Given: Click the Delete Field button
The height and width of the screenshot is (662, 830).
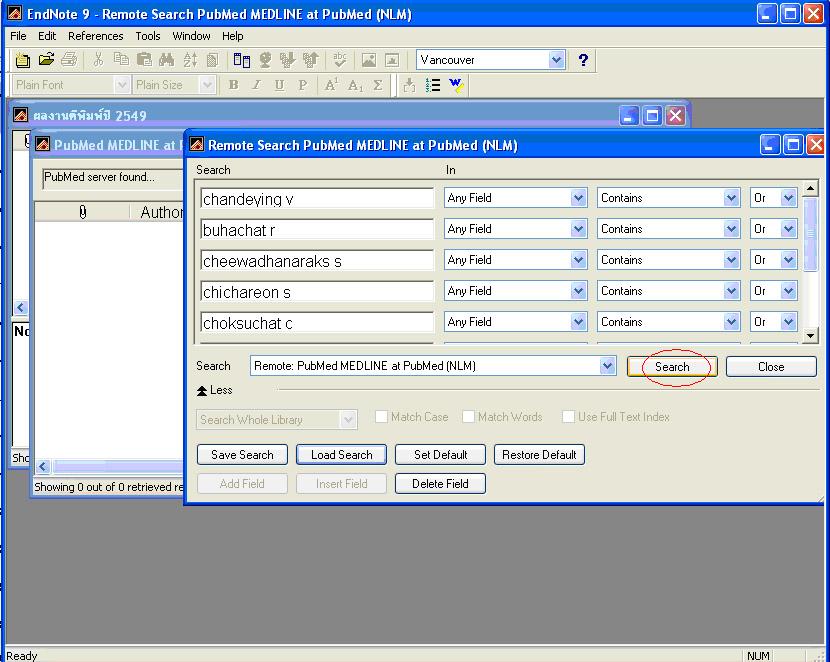Looking at the screenshot, I should [x=440, y=484].
